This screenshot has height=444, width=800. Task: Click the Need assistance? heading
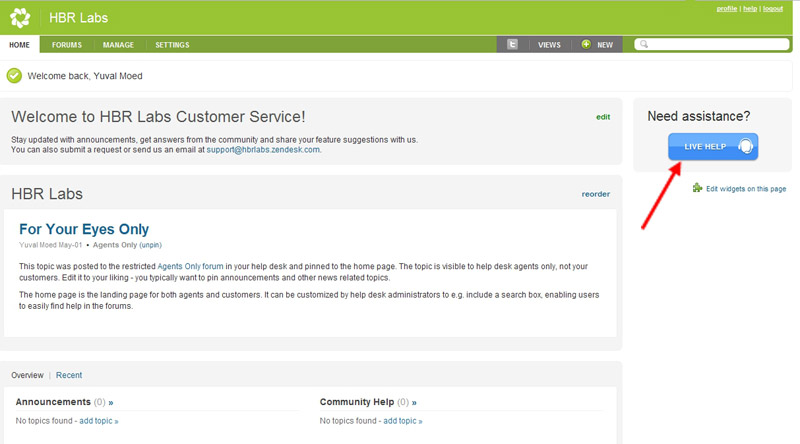click(699, 116)
